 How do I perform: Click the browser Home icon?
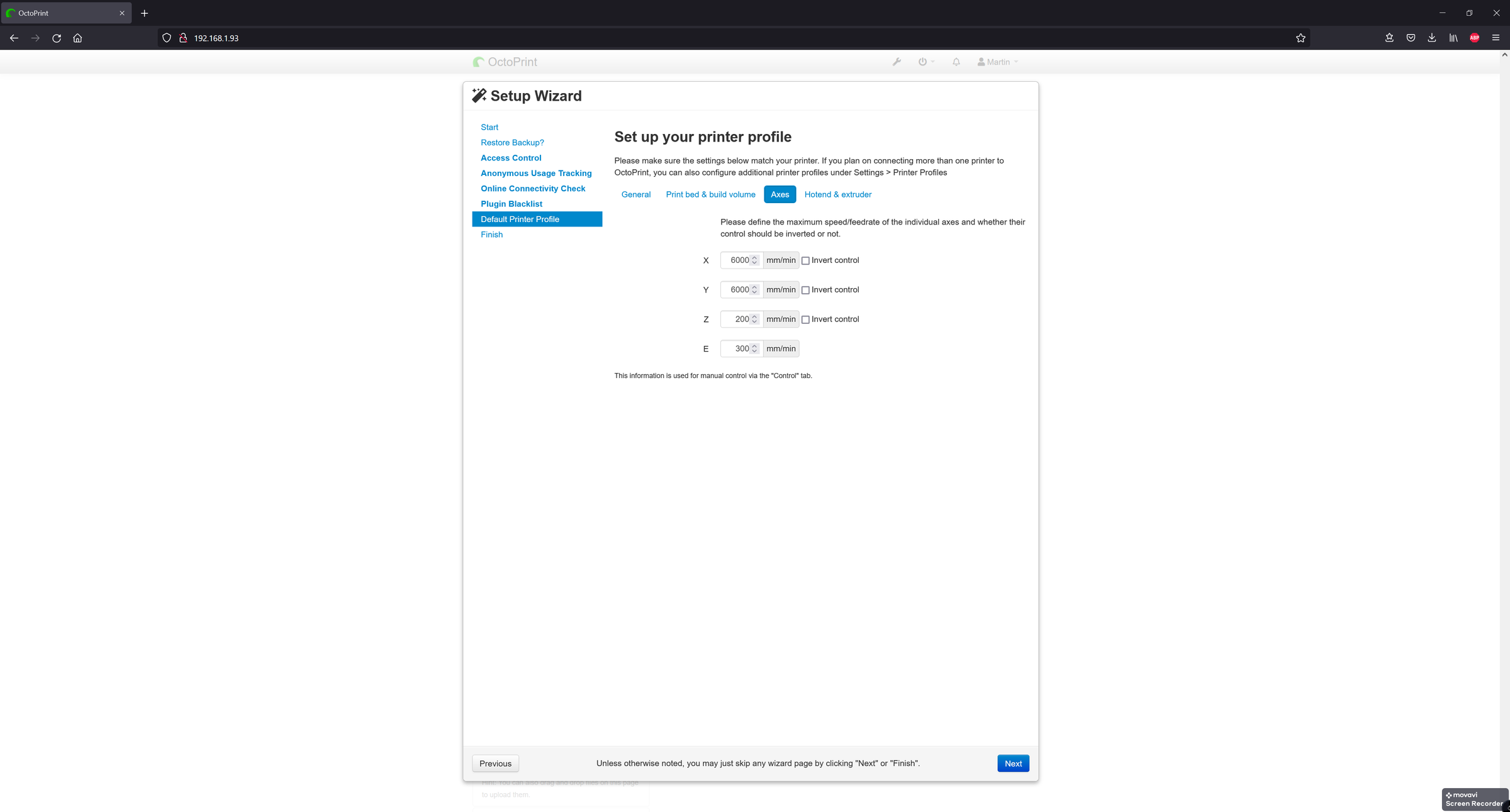(77, 38)
